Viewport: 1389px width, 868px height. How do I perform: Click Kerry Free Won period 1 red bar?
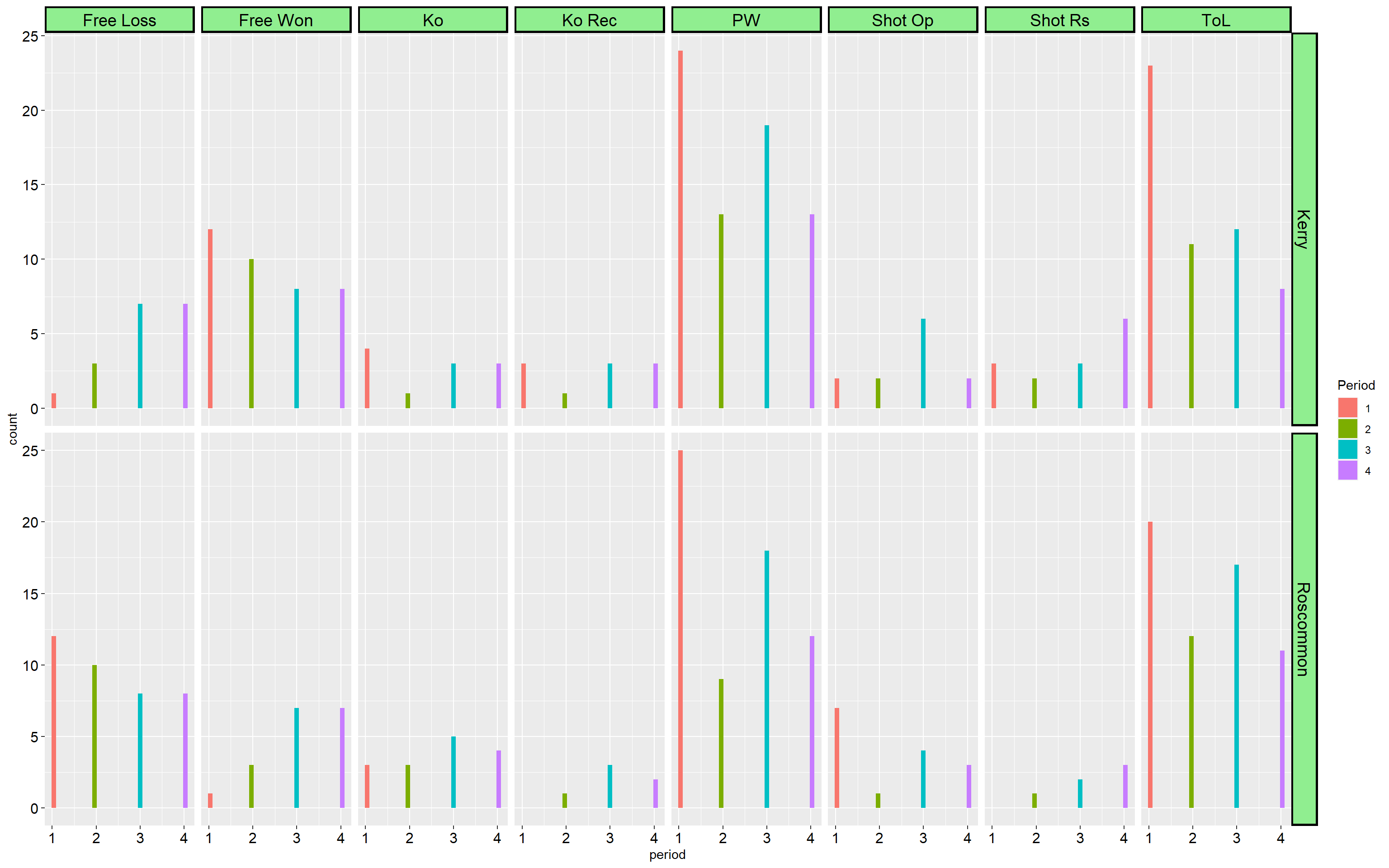(x=210, y=319)
